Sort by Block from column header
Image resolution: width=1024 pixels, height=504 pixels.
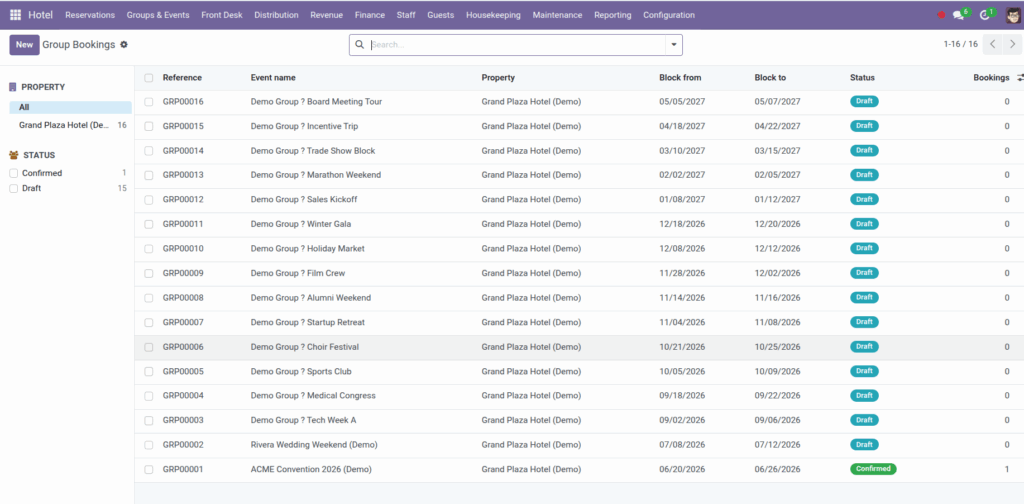click(680, 78)
